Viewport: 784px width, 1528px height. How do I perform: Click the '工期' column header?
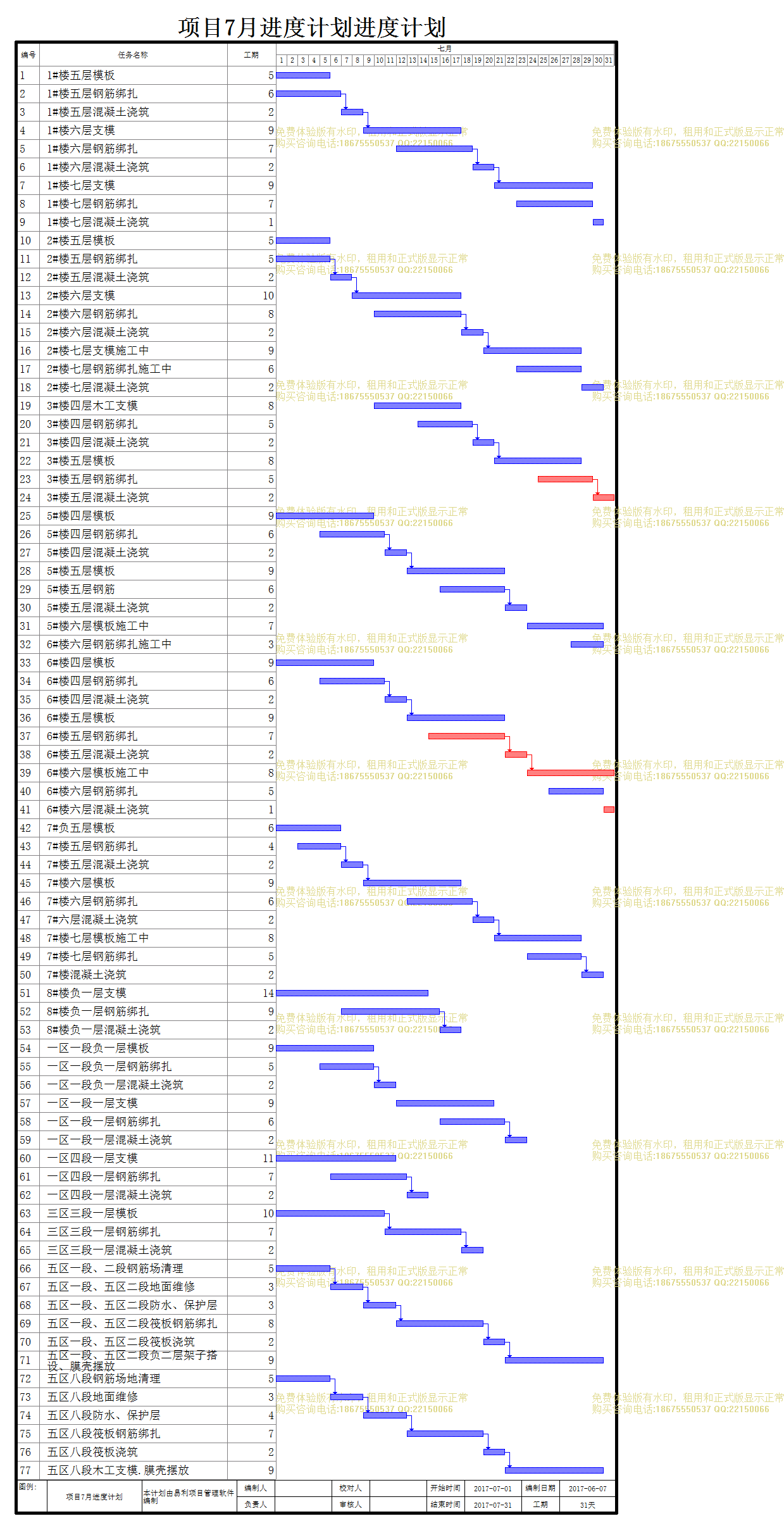(x=251, y=55)
